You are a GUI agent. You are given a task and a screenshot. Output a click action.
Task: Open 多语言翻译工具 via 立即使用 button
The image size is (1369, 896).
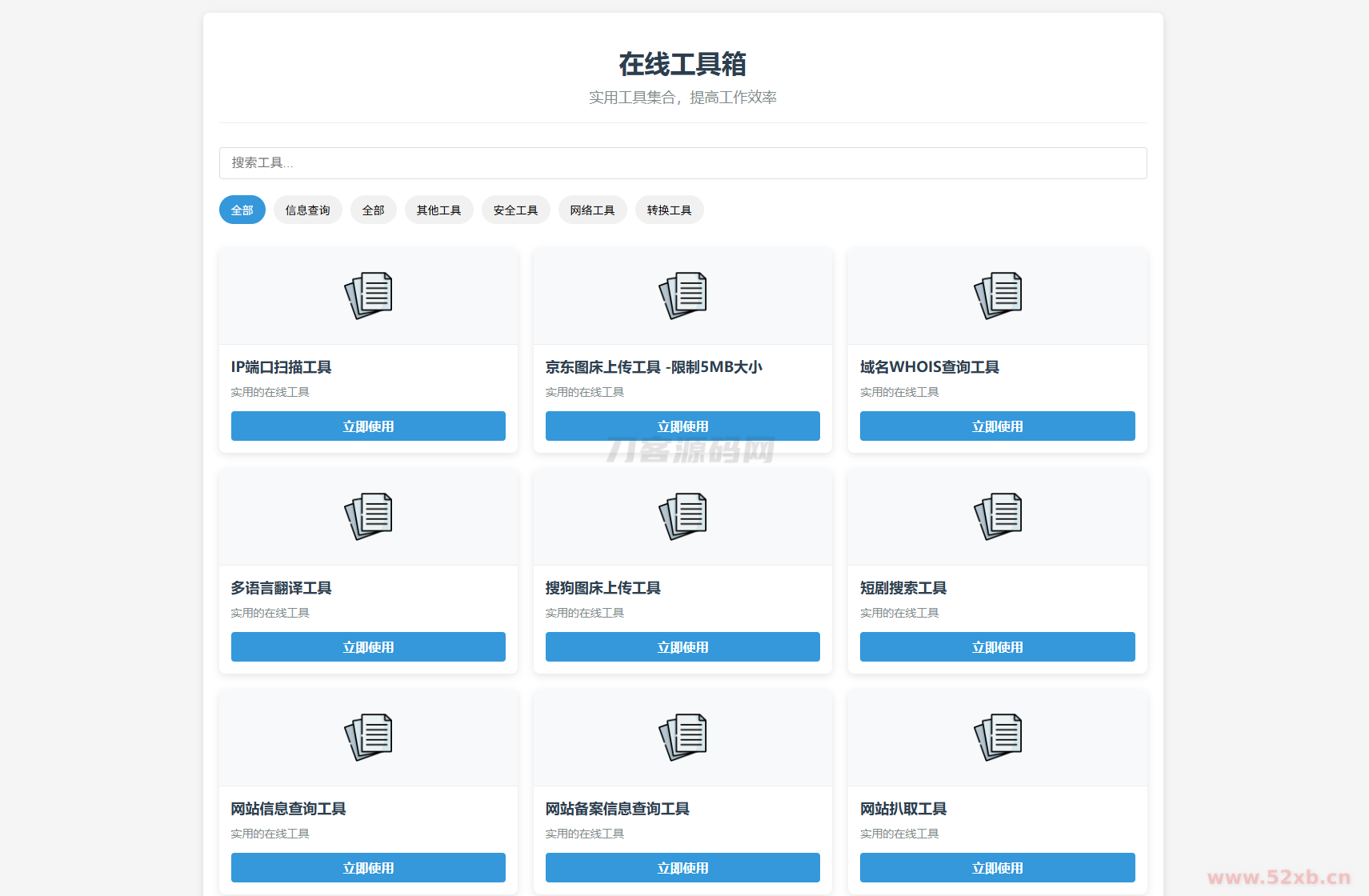367,646
